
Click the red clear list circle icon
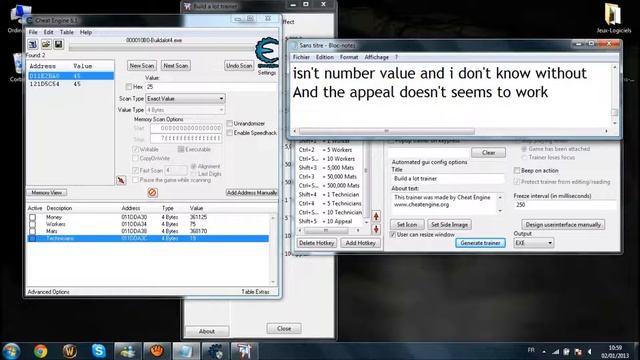pos(152,192)
